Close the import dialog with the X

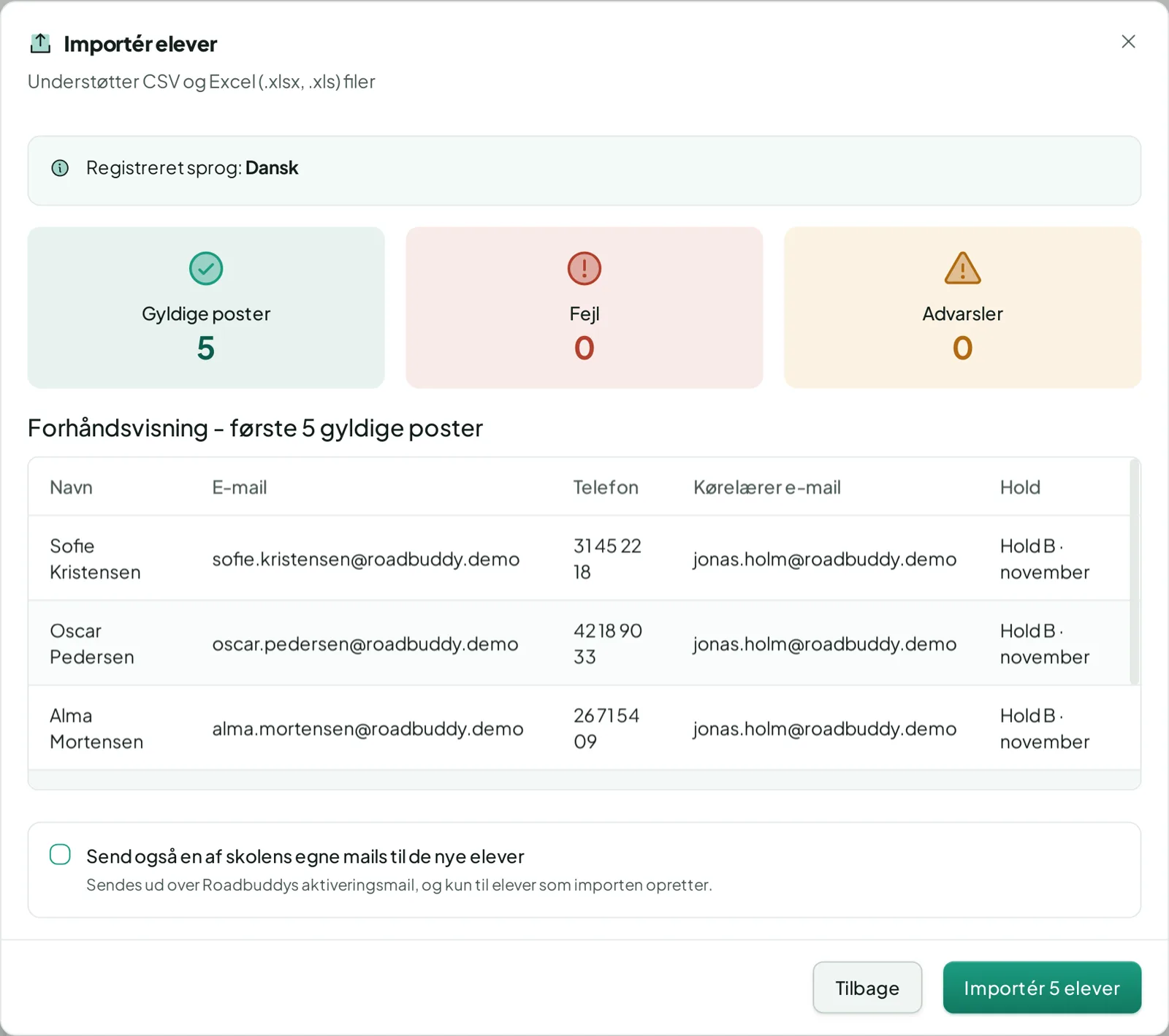pos(1128,42)
